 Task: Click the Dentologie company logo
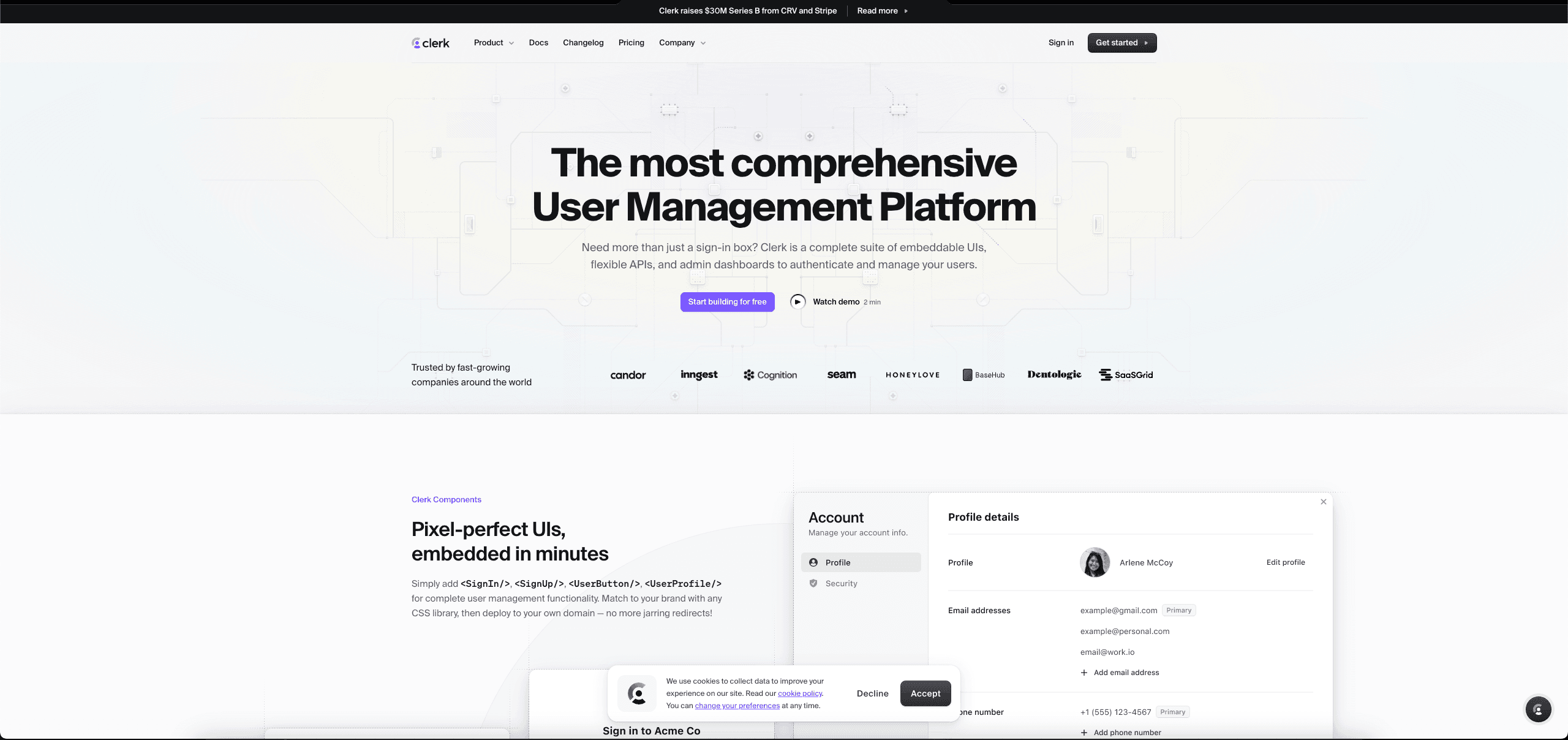point(1054,375)
